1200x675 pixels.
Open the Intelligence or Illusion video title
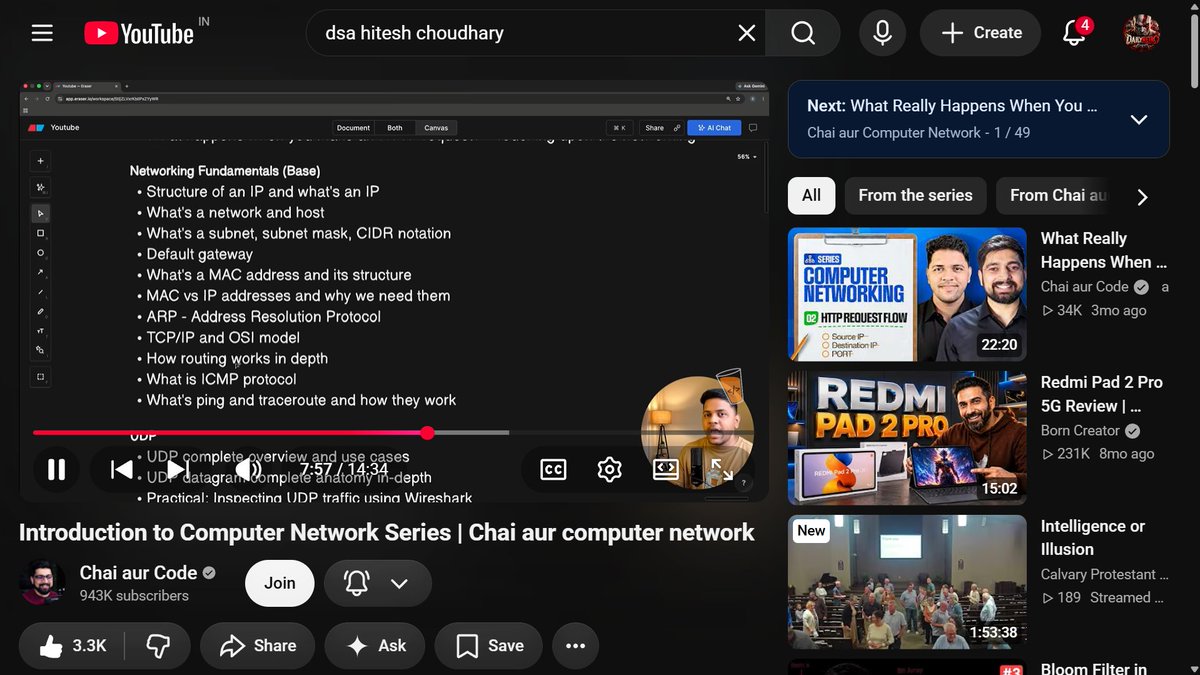point(1092,537)
